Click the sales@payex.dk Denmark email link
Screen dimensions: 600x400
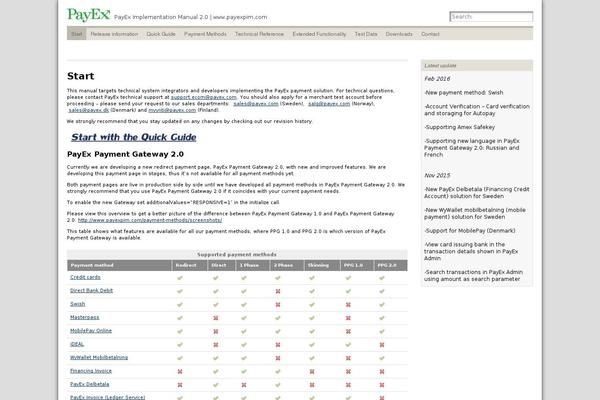[89, 110]
